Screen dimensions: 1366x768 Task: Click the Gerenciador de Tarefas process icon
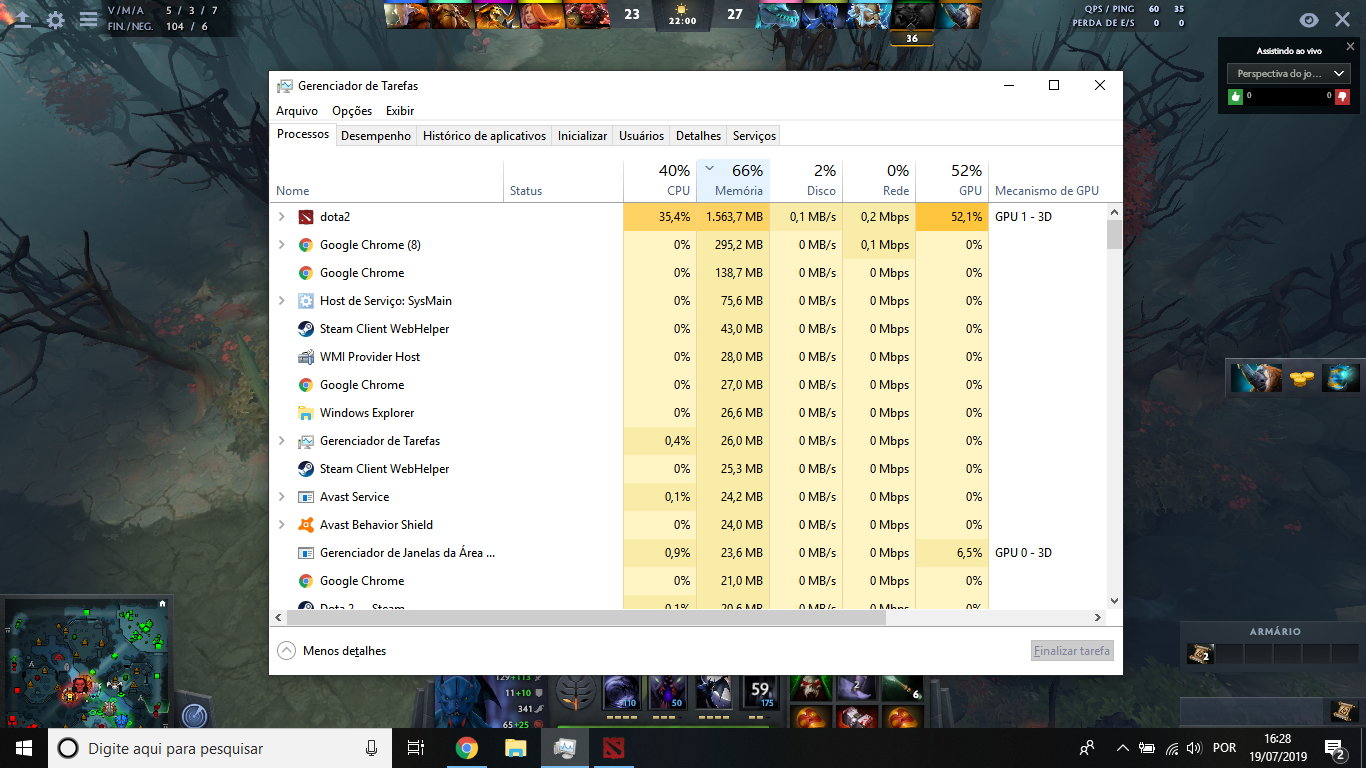coord(306,441)
